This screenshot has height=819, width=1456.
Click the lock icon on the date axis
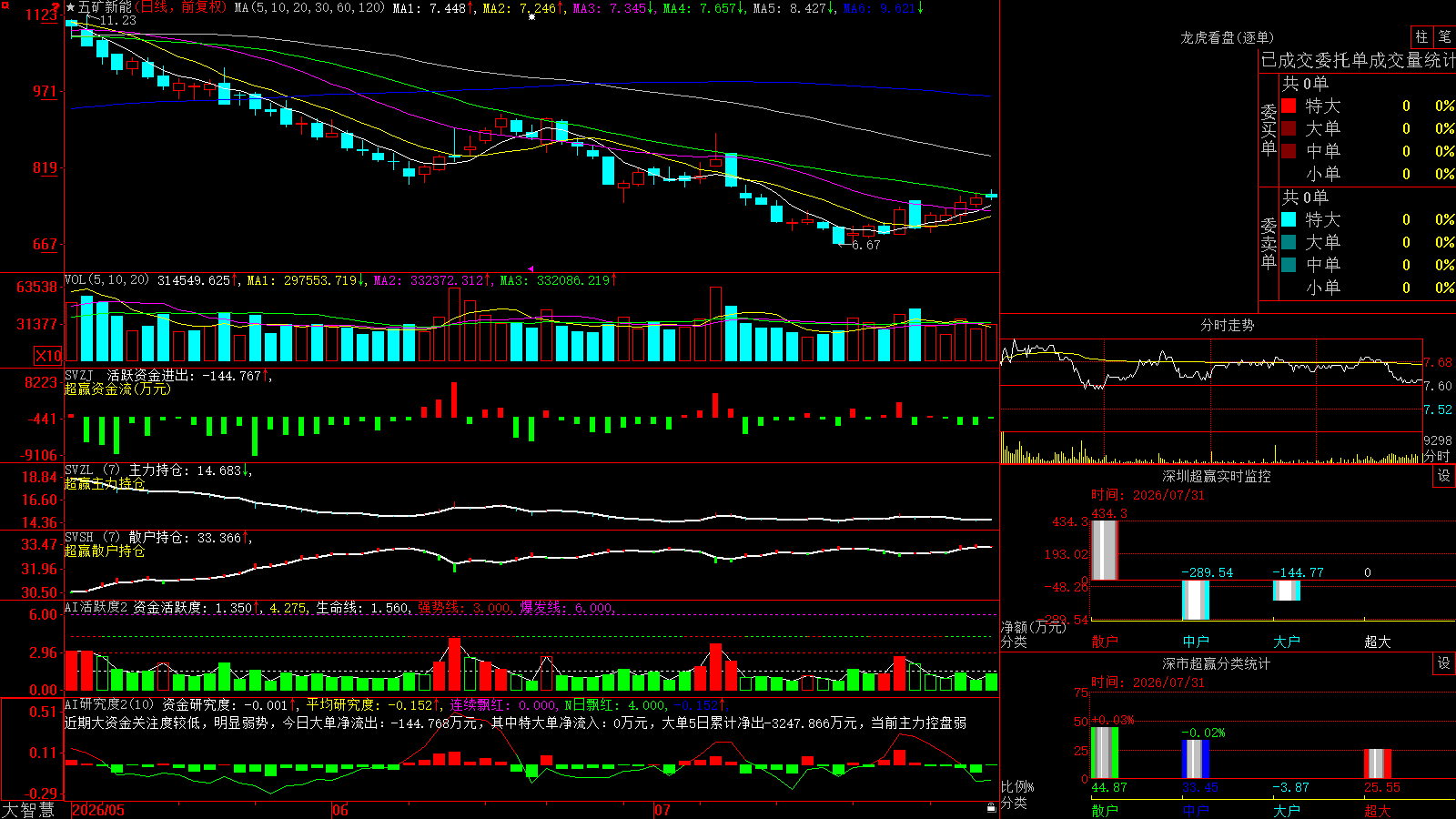pos(991,808)
